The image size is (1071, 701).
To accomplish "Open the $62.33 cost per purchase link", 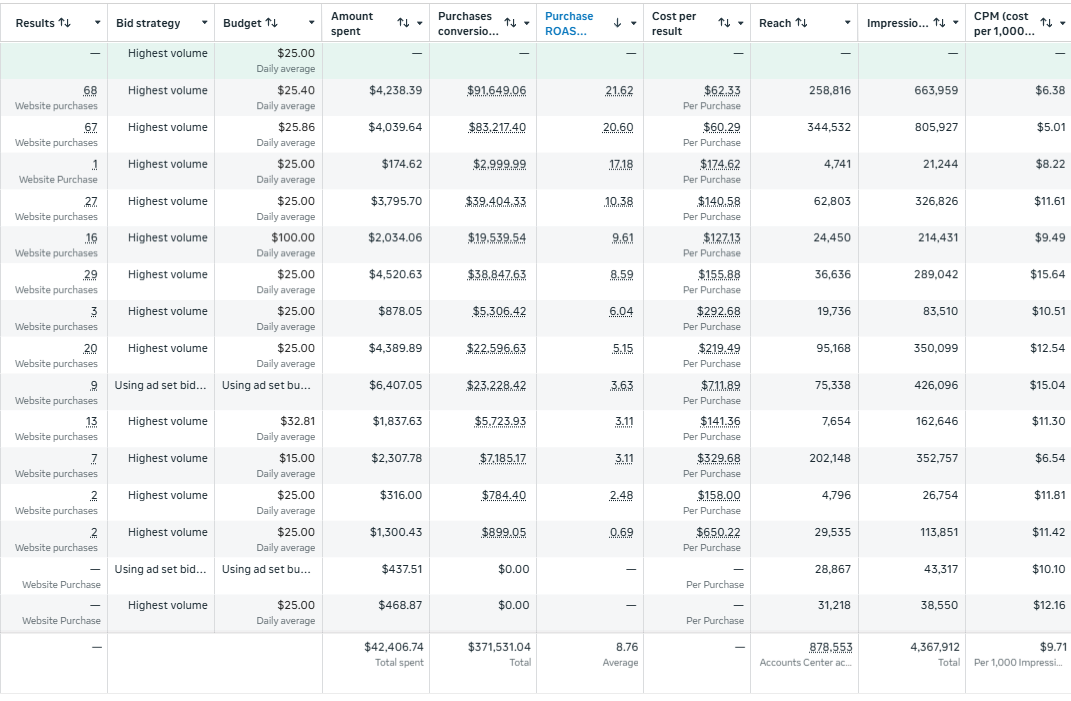I will [x=719, y=90].
